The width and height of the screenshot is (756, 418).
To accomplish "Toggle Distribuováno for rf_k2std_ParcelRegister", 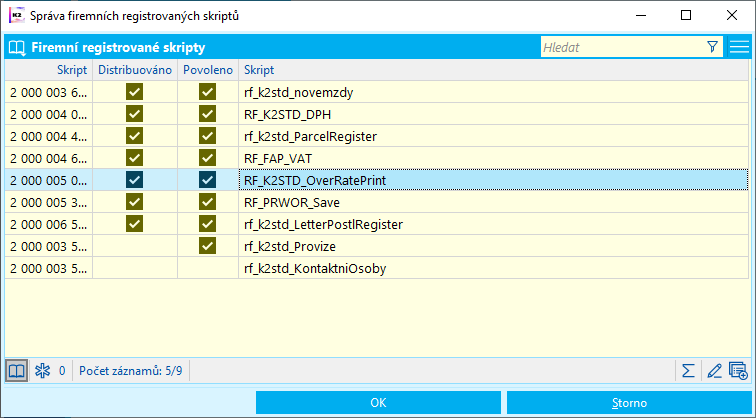I will point(135,136).
